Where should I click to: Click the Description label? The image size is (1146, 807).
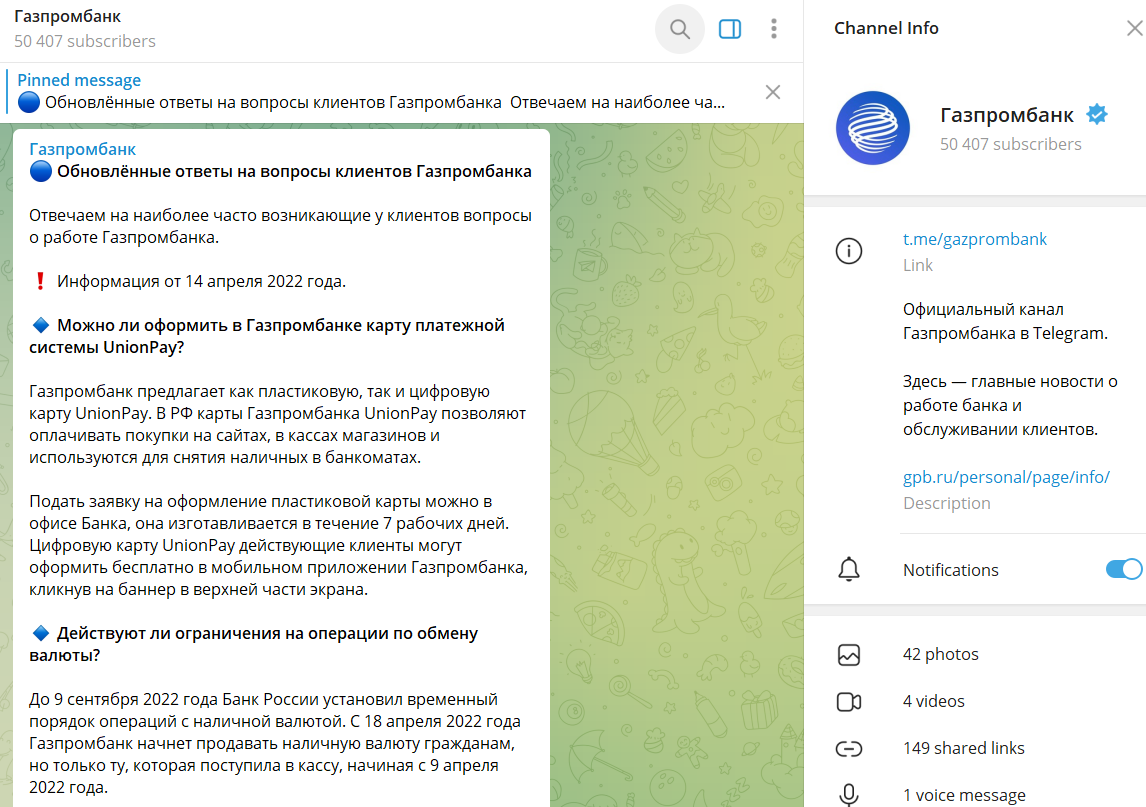pos(946,504)
